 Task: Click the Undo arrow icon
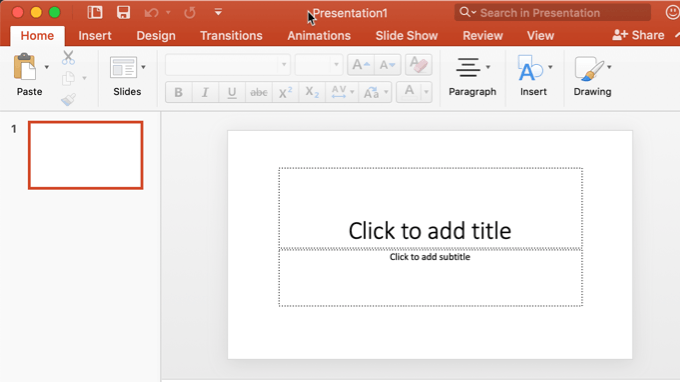pos(151,13)
